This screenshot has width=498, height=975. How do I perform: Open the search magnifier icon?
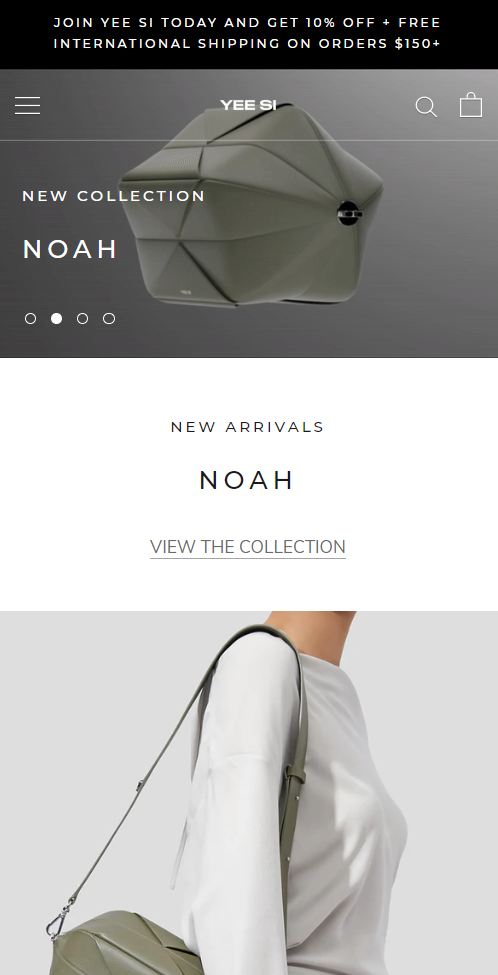[426, 106]
